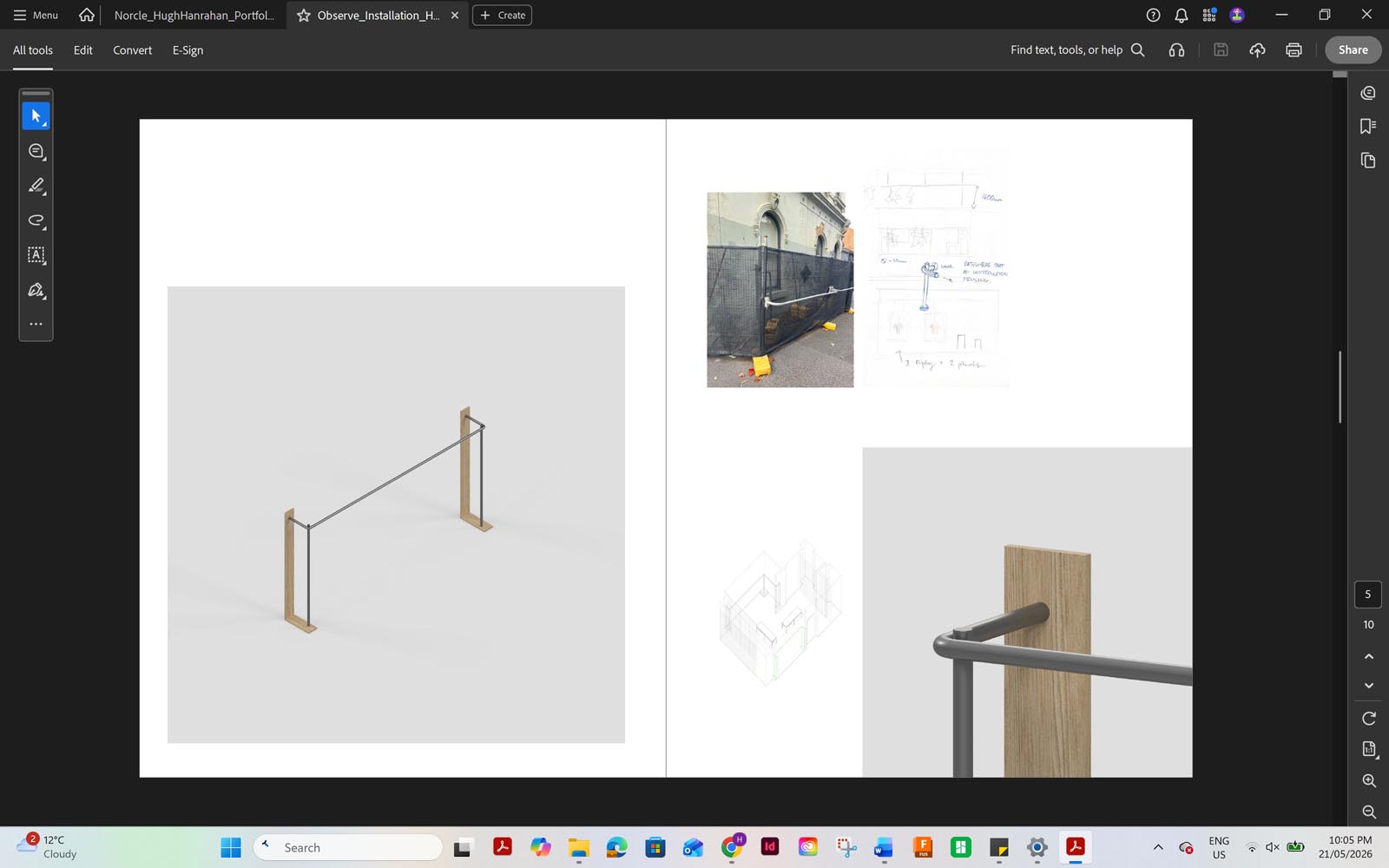The image size is (1389, 868).
Task: Open the AI Assistant panel icon
Action: click(x=1368, y=93)
